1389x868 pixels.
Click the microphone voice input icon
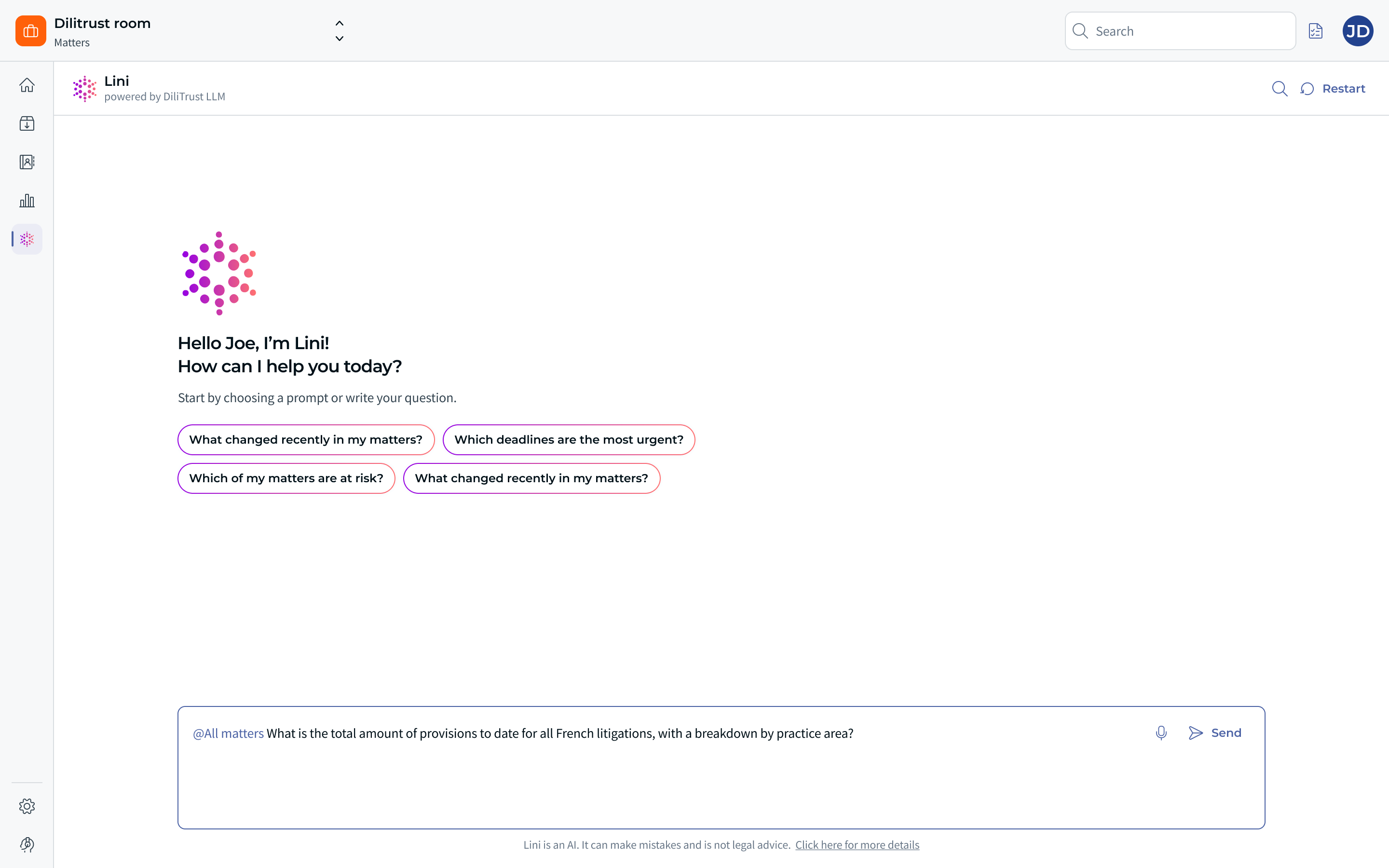click(1161, 733)
